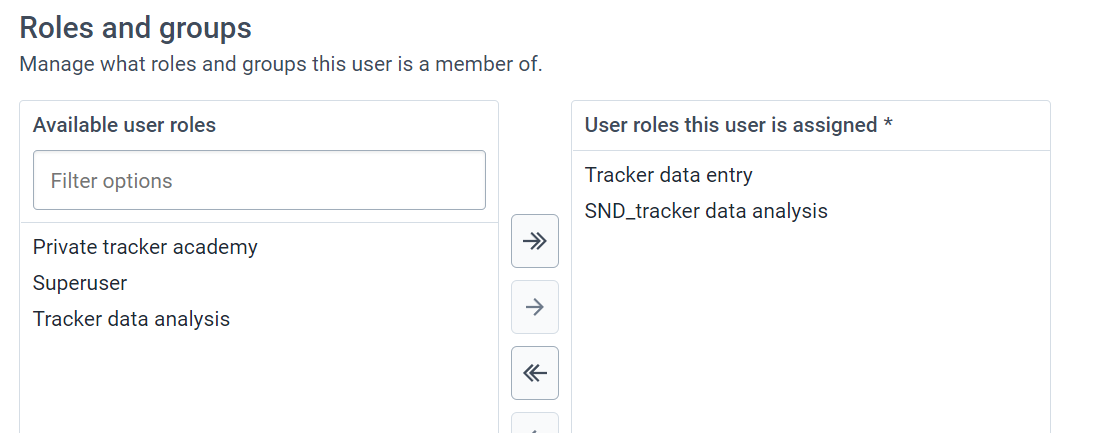Focus the Filter options search field
This screenshot has width=1093, height=433.
tap(259, 181)
